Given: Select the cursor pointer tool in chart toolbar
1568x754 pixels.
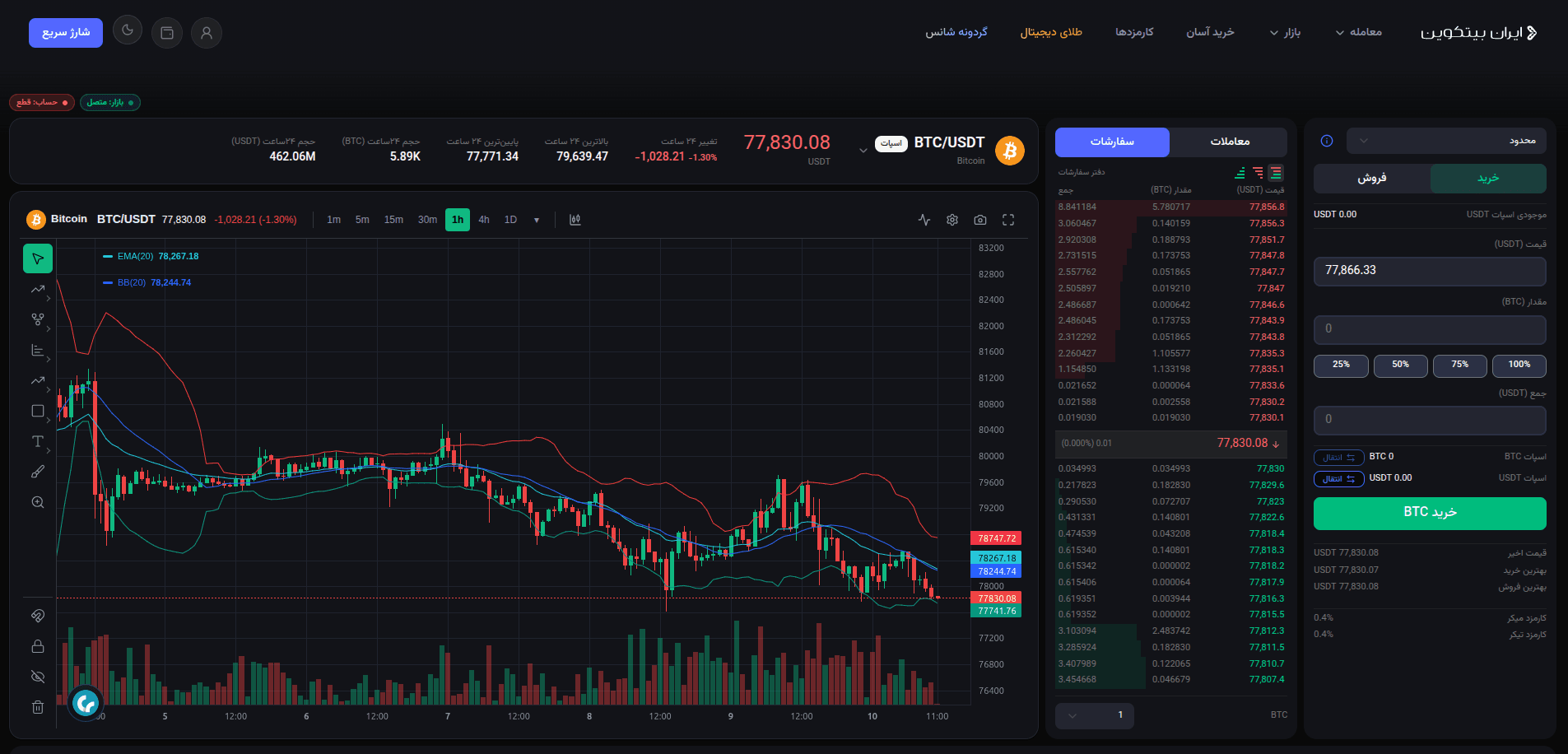Looking at the screenshot, I should coord(38,258).
